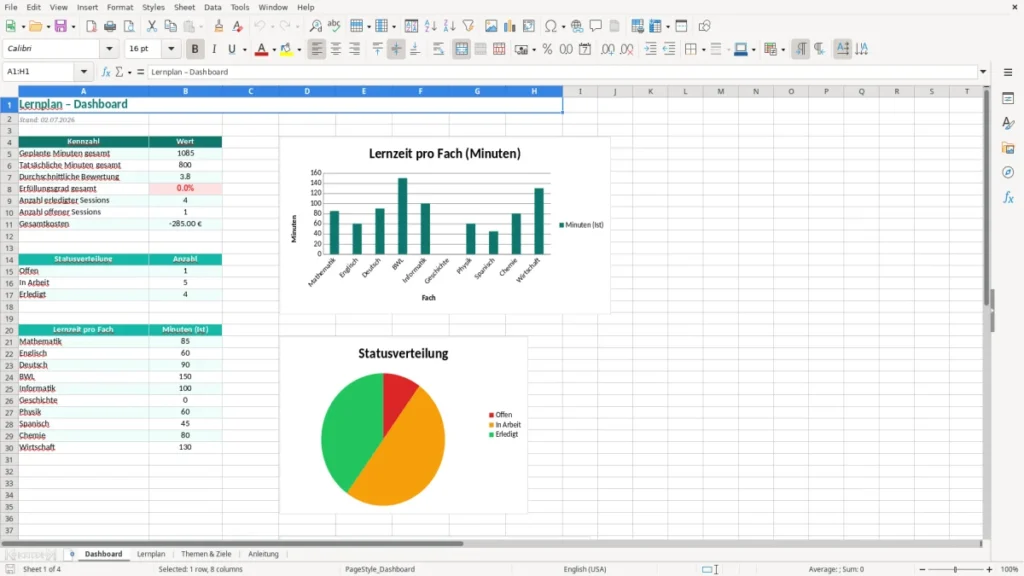
Task: Open Print Preview
Action: pyautogui.click(x=129, y=26)
